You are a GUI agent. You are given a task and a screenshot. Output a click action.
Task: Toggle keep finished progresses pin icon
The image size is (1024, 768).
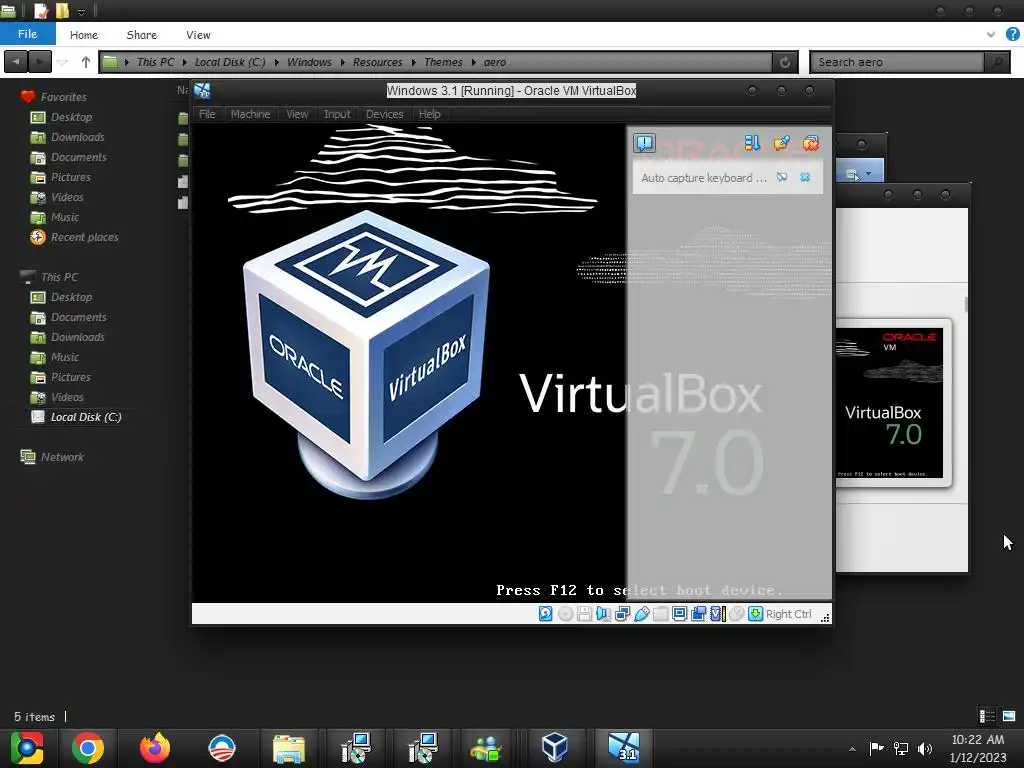pos(782,143)
